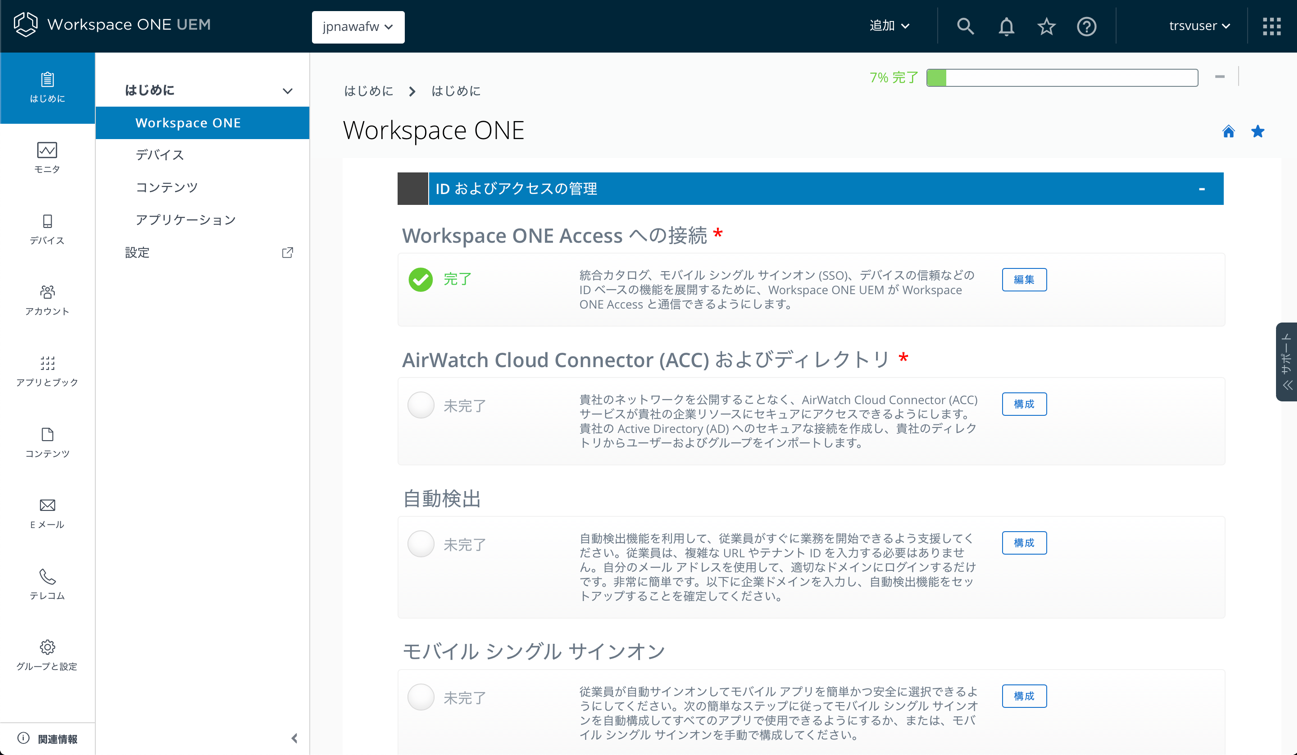1297x755 pixels.
Task: Click the blue star bookmark icon
Action: pos(1258,132)
